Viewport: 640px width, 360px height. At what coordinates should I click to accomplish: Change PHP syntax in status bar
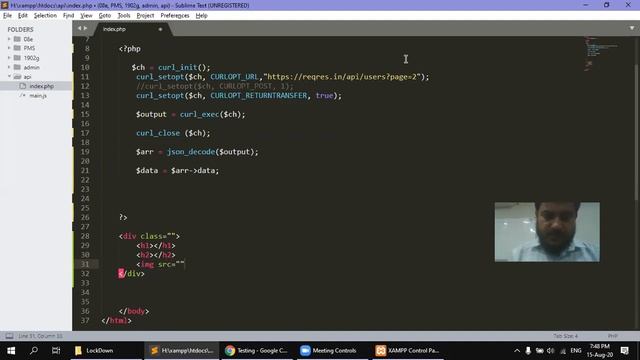coord(612,336)
